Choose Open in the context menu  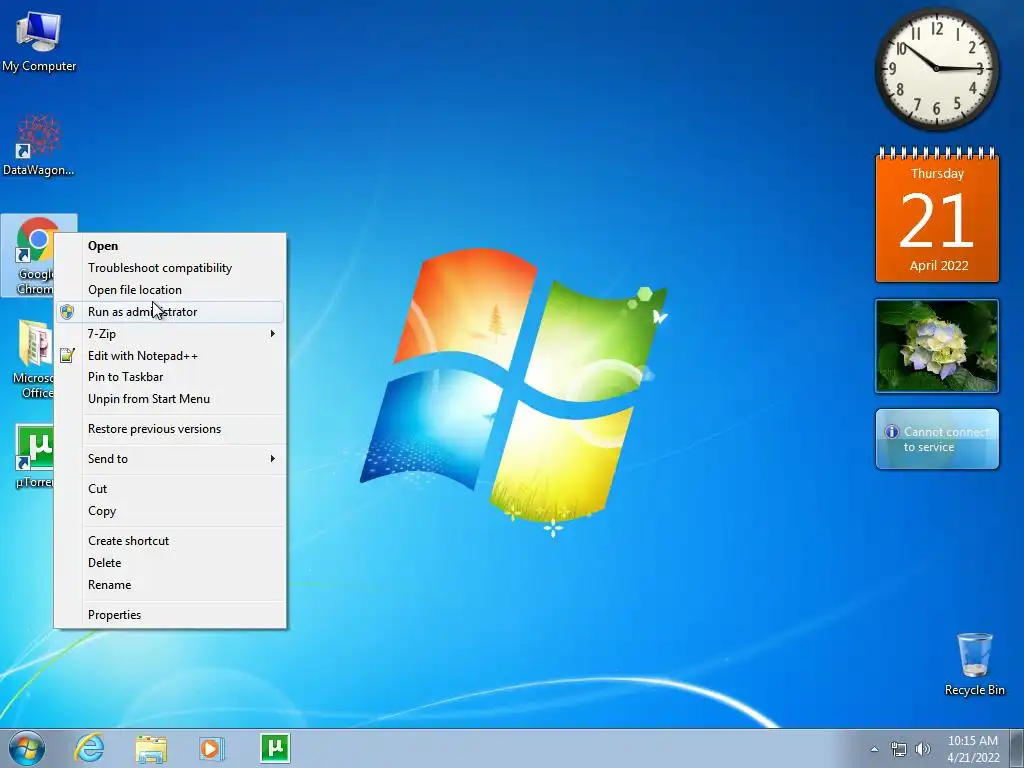(x=170, y=246)
